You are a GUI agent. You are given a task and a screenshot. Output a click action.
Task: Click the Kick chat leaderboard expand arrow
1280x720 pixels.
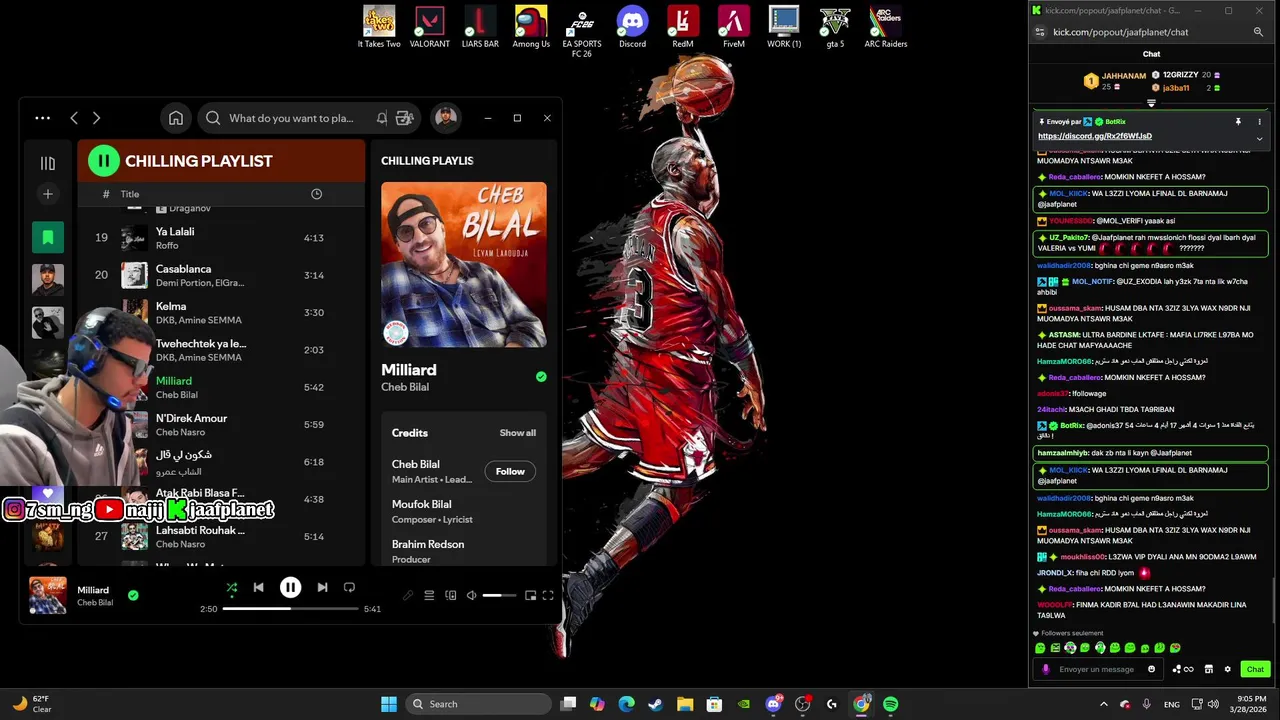click(1151, 103)
